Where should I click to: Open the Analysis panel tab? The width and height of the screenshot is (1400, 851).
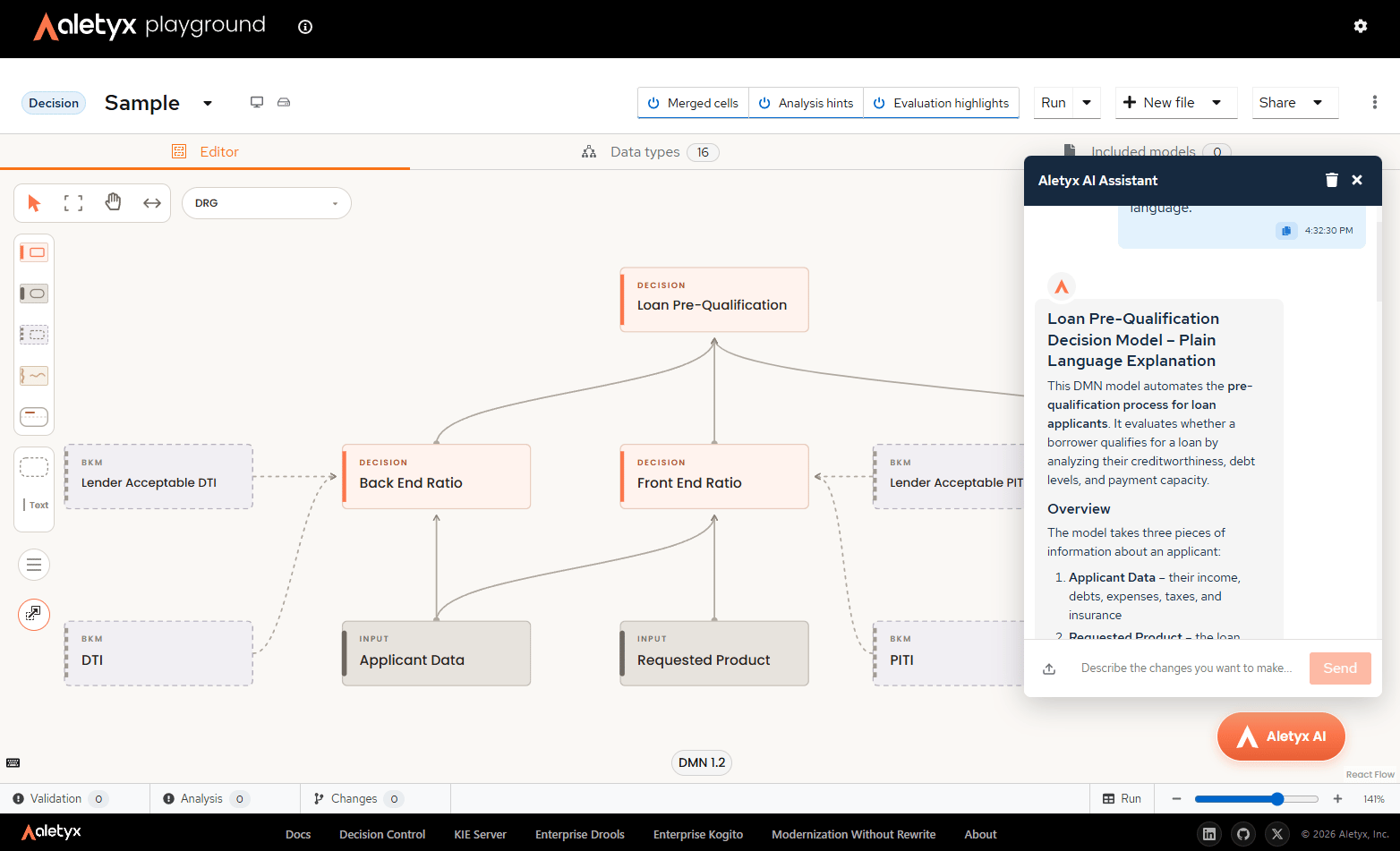click(x=206, y=799)
